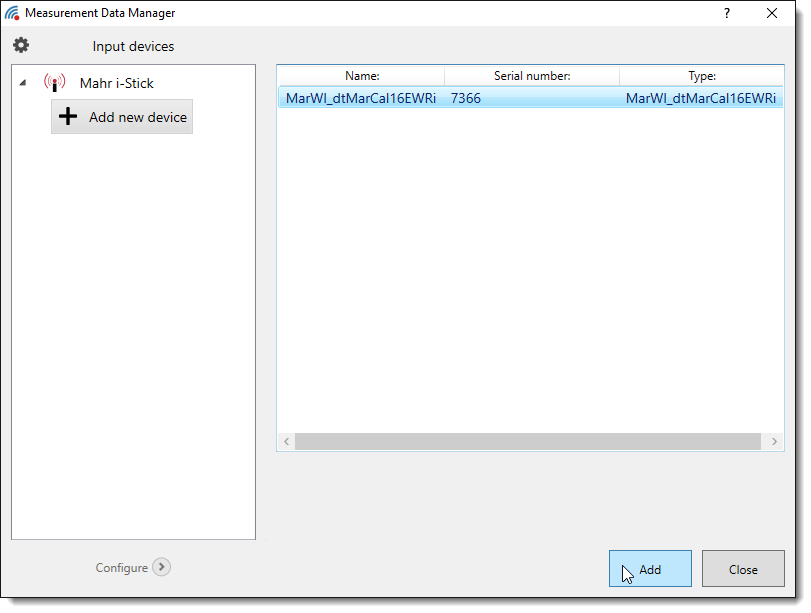Open the help question mark in title bar
This screenshot has height=613, width=811.
[x=726, y=13]
